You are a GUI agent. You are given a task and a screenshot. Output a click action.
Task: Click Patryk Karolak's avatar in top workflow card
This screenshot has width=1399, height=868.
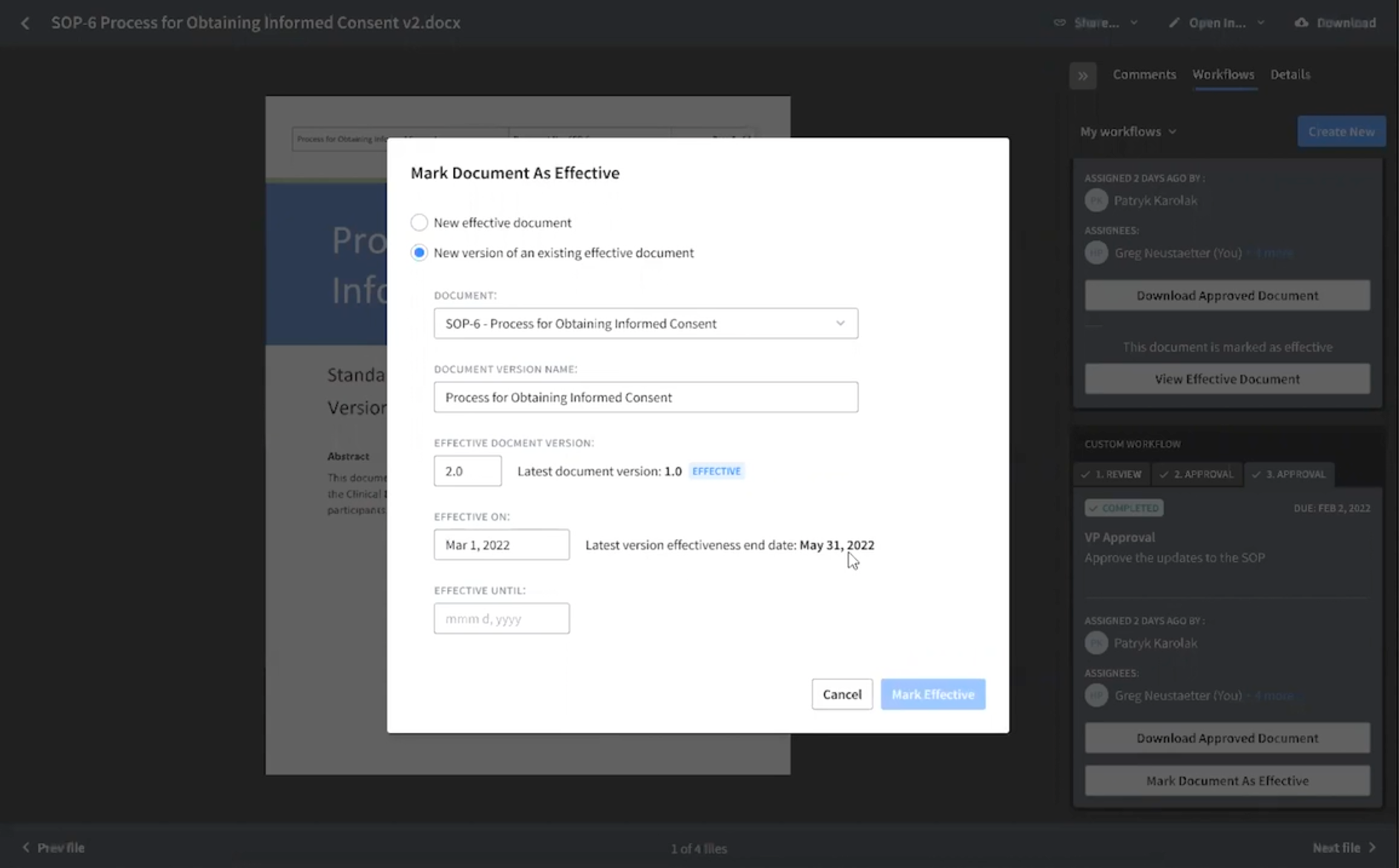click(1096, 200)
